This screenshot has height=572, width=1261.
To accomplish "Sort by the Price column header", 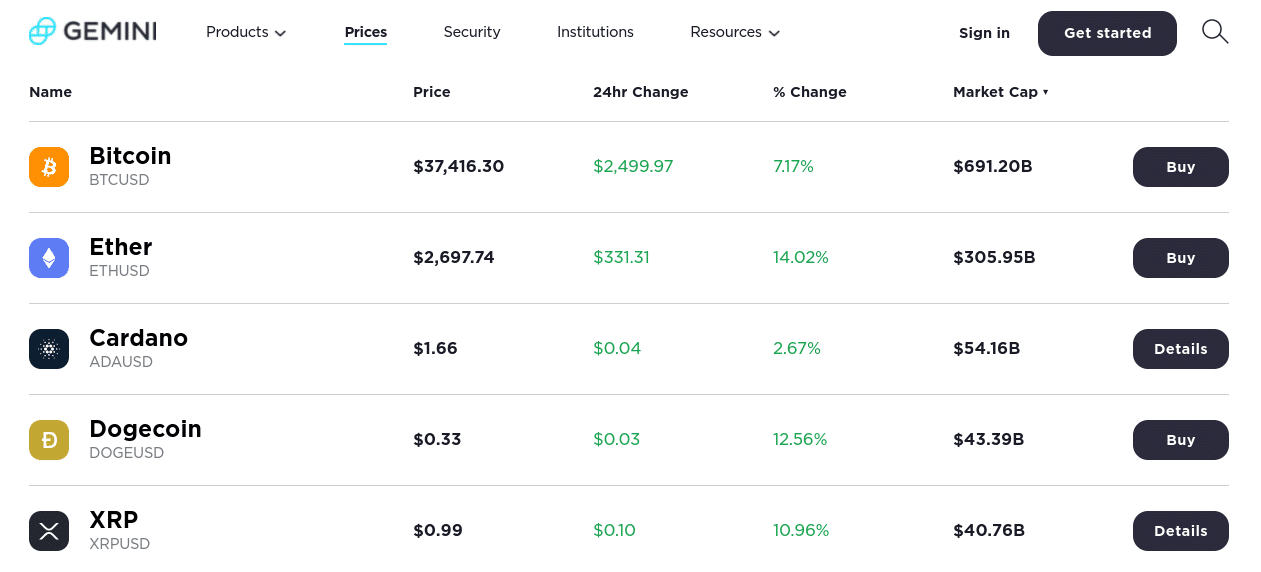I will 432,92.
